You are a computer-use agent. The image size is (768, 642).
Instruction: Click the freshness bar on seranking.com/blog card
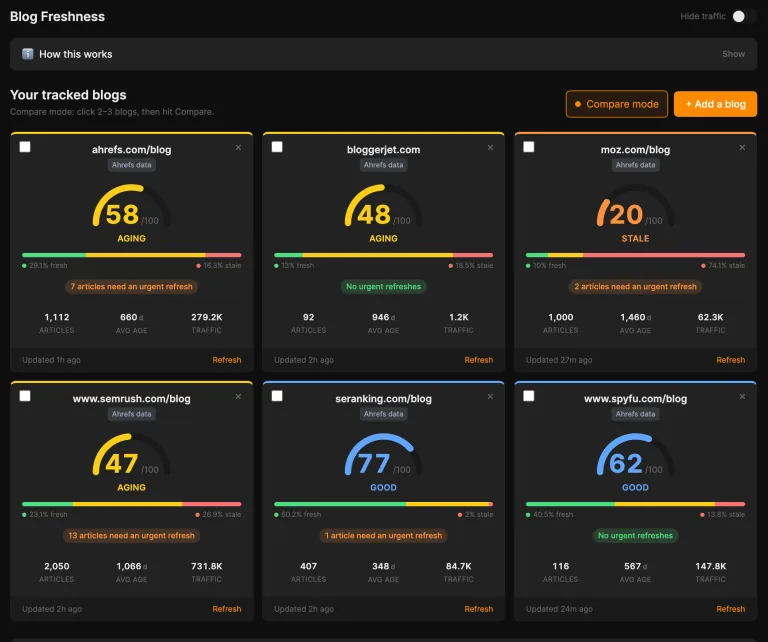[x=384, y=504]
